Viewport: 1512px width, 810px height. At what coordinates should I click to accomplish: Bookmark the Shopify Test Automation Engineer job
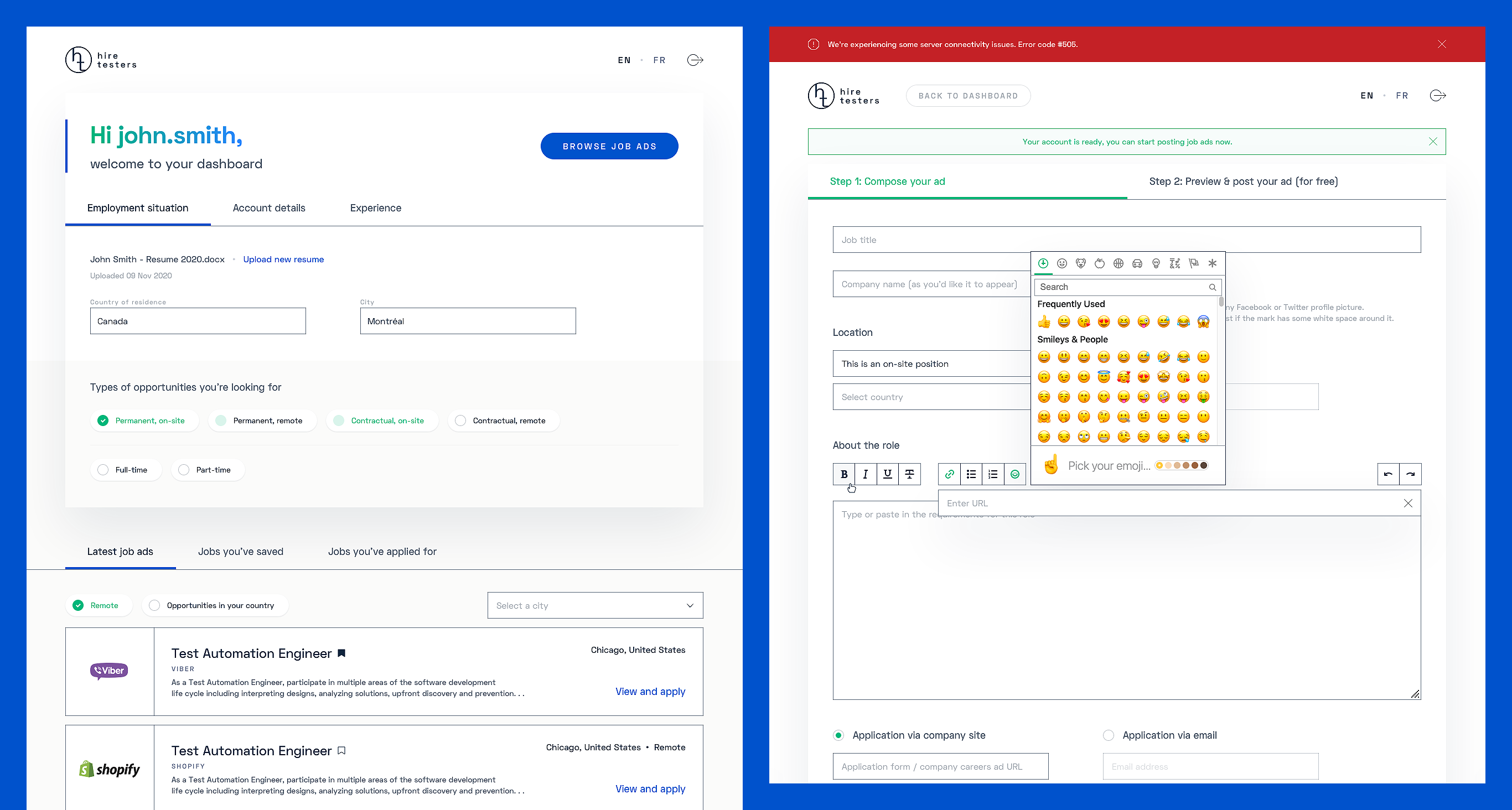point(341,750)
